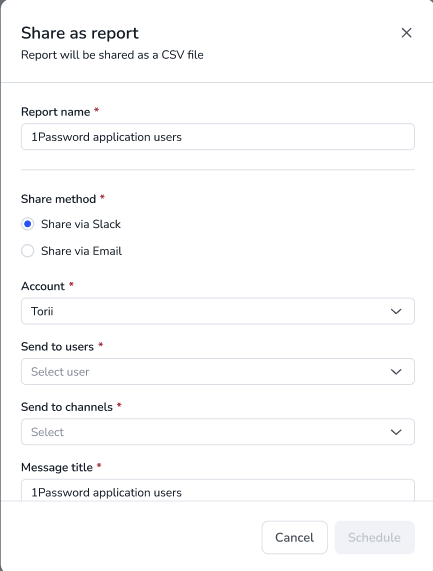This screenshot has width=433, height=571.
Task: Click the Send to users field label
Action: 57,346
